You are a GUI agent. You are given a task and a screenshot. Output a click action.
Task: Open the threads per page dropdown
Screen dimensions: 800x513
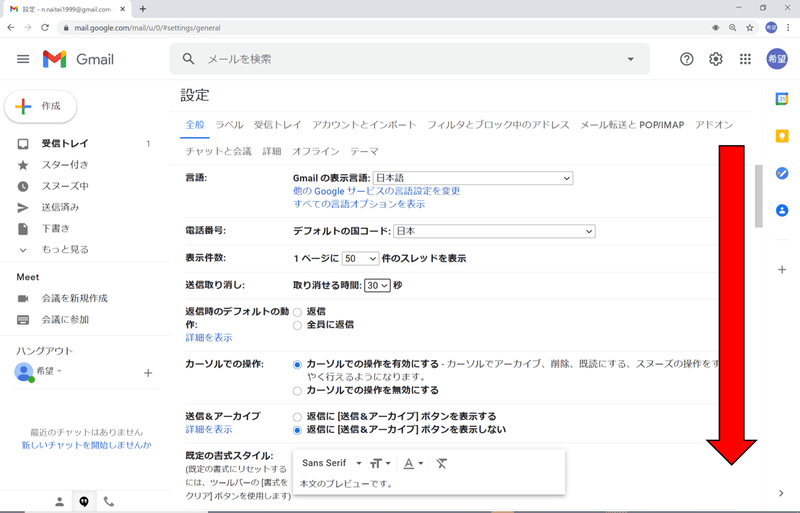360,259
